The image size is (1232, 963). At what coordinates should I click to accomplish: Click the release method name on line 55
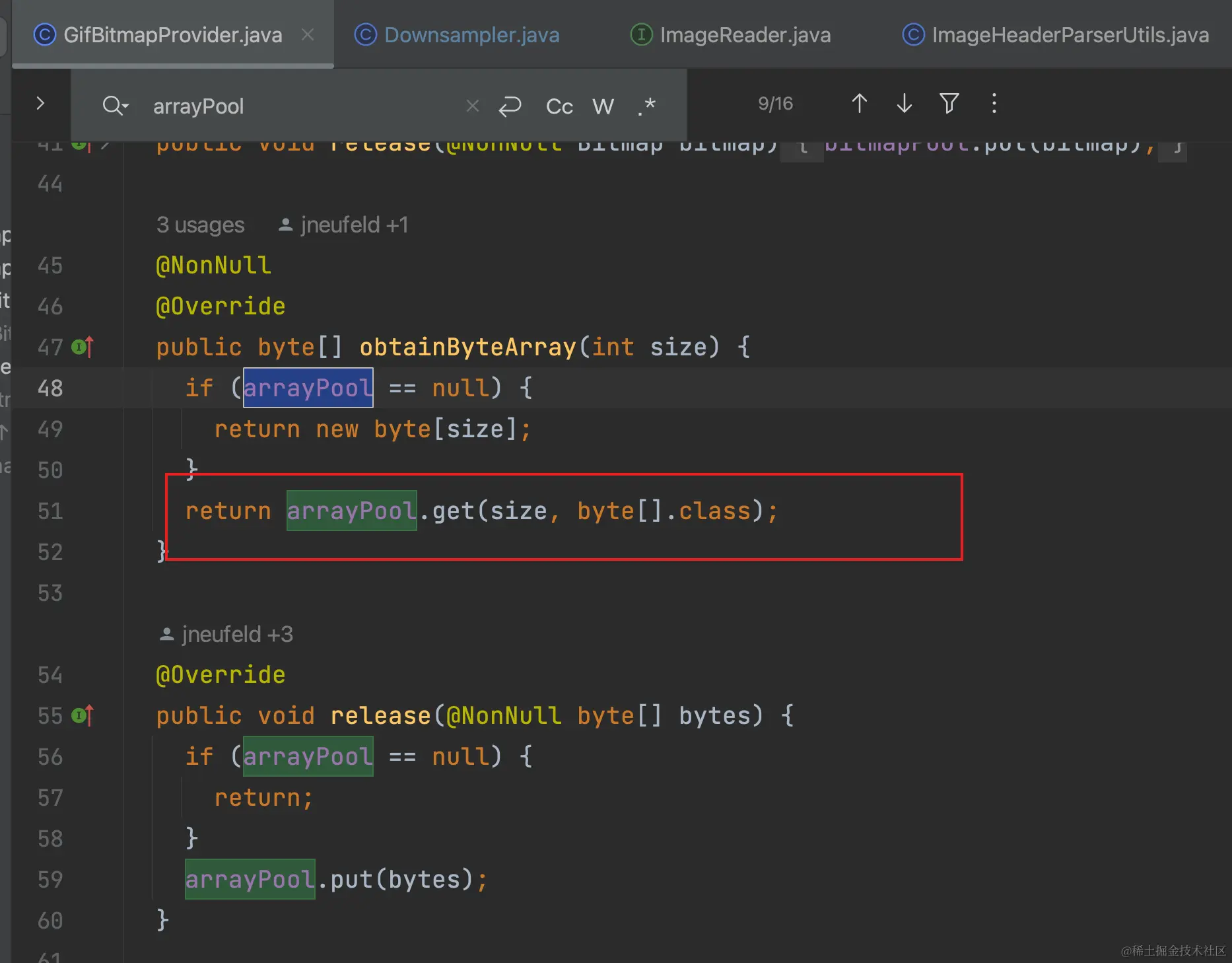tap(381, 715)
